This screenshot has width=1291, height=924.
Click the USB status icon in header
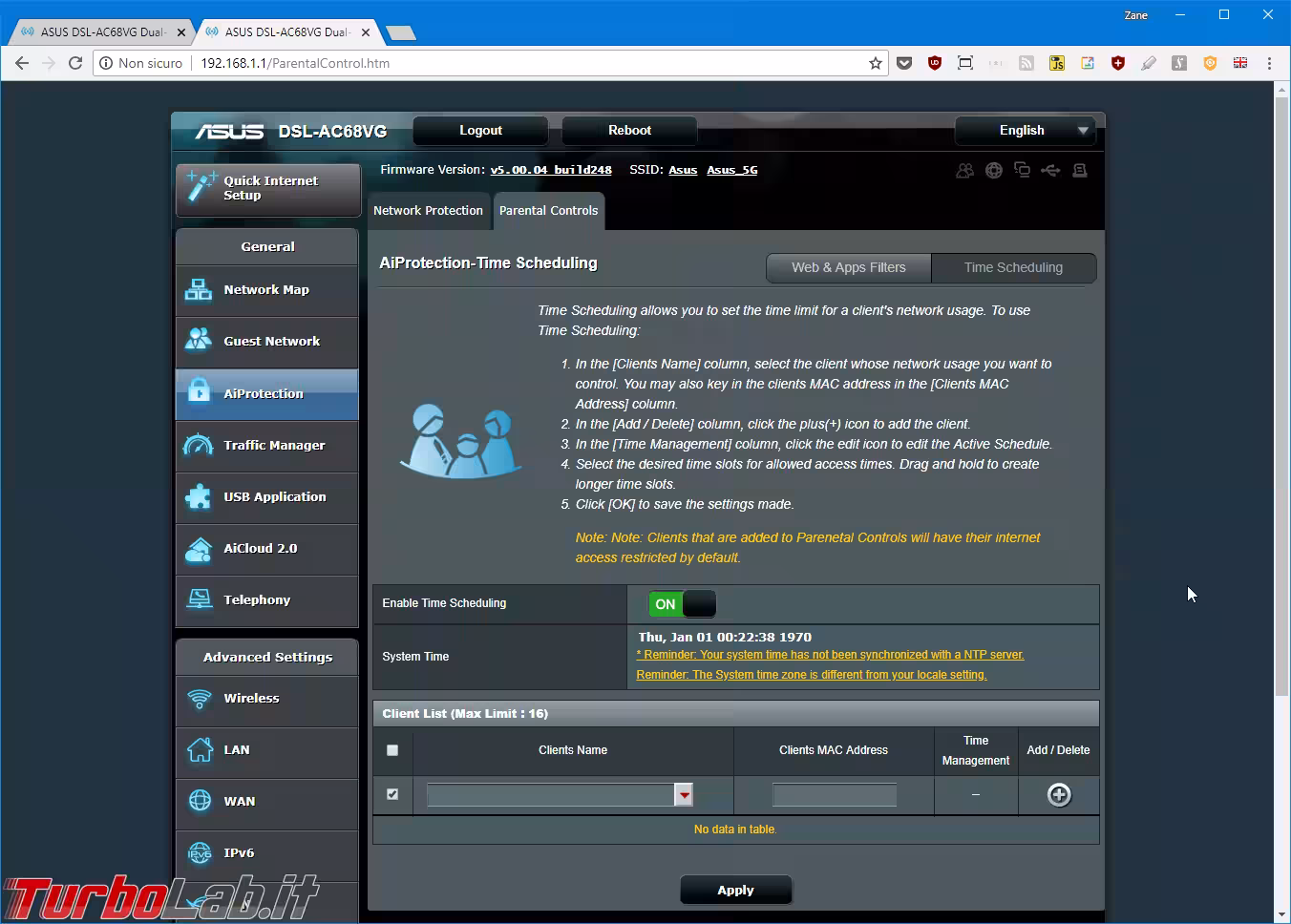[1050, 171]
